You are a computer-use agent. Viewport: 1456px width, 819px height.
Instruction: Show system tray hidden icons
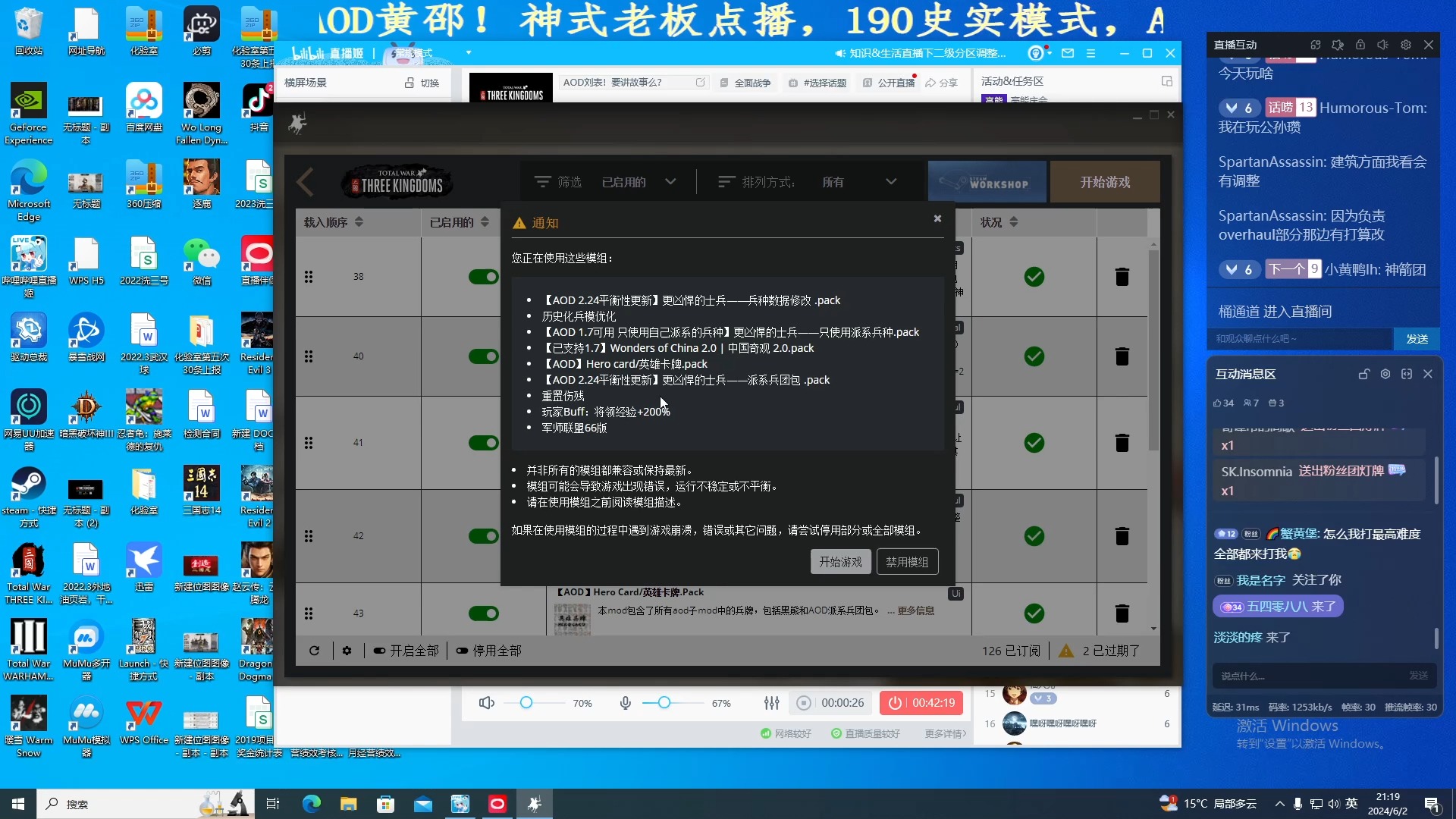[1279, 804]
